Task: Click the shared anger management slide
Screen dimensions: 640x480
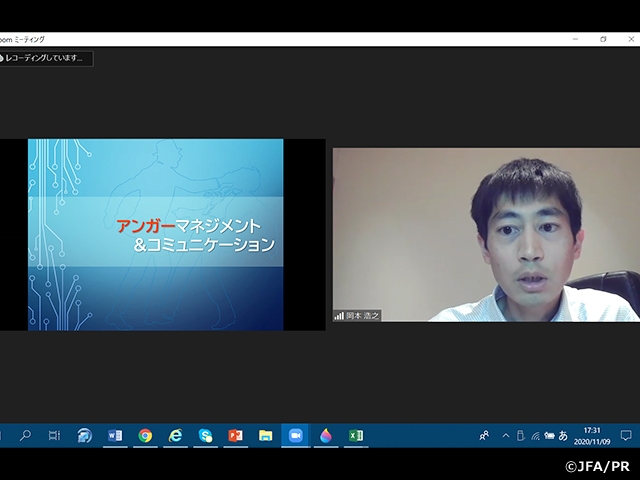Action: 155,234
